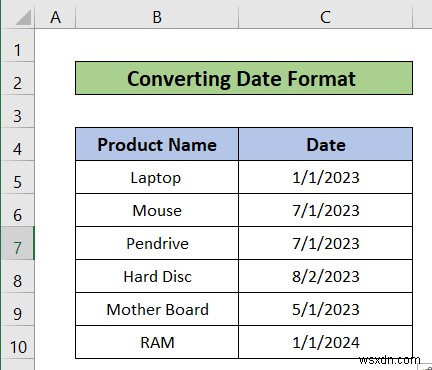Select column A header
The image size is (432, 370).
tap(55, 17)
